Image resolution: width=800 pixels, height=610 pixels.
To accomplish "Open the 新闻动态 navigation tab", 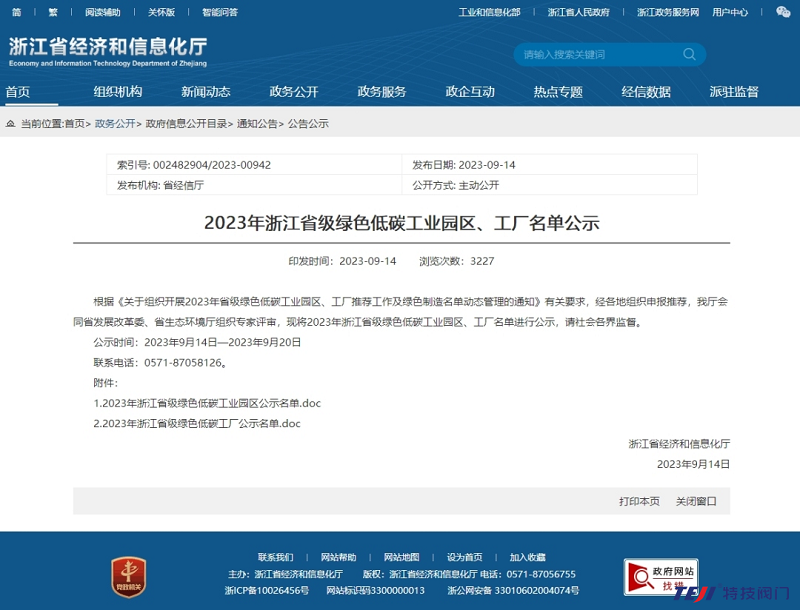I will [206, 92].
